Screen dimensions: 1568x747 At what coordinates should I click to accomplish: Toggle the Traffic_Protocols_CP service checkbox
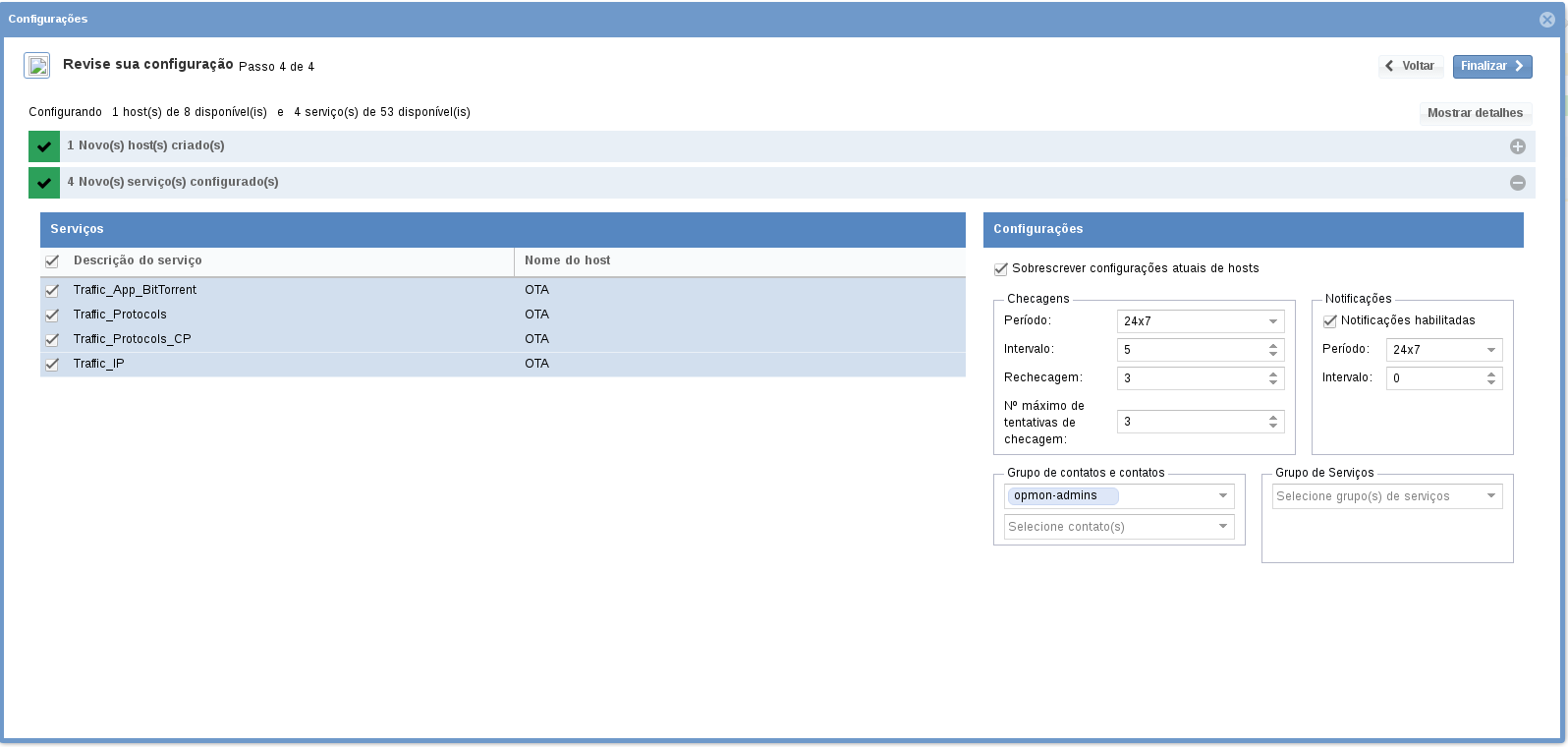52,339
